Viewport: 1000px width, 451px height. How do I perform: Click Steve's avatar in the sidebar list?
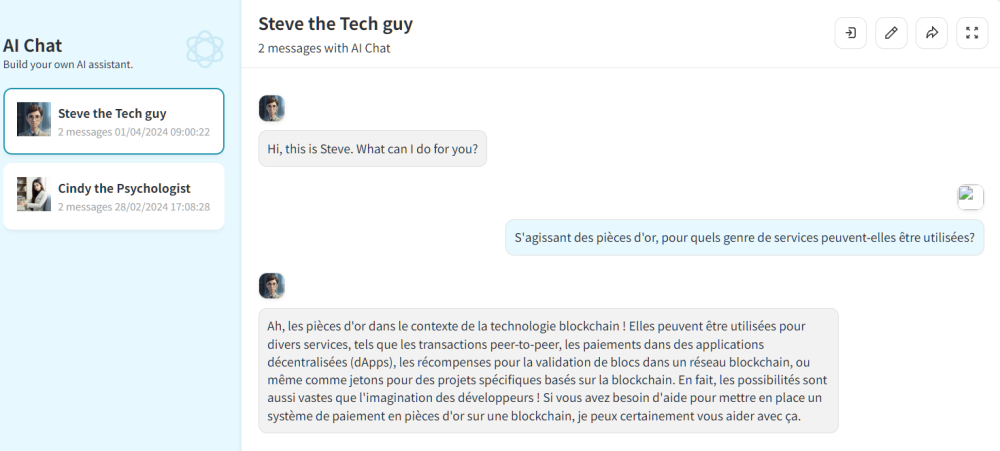tap(34, 121)
